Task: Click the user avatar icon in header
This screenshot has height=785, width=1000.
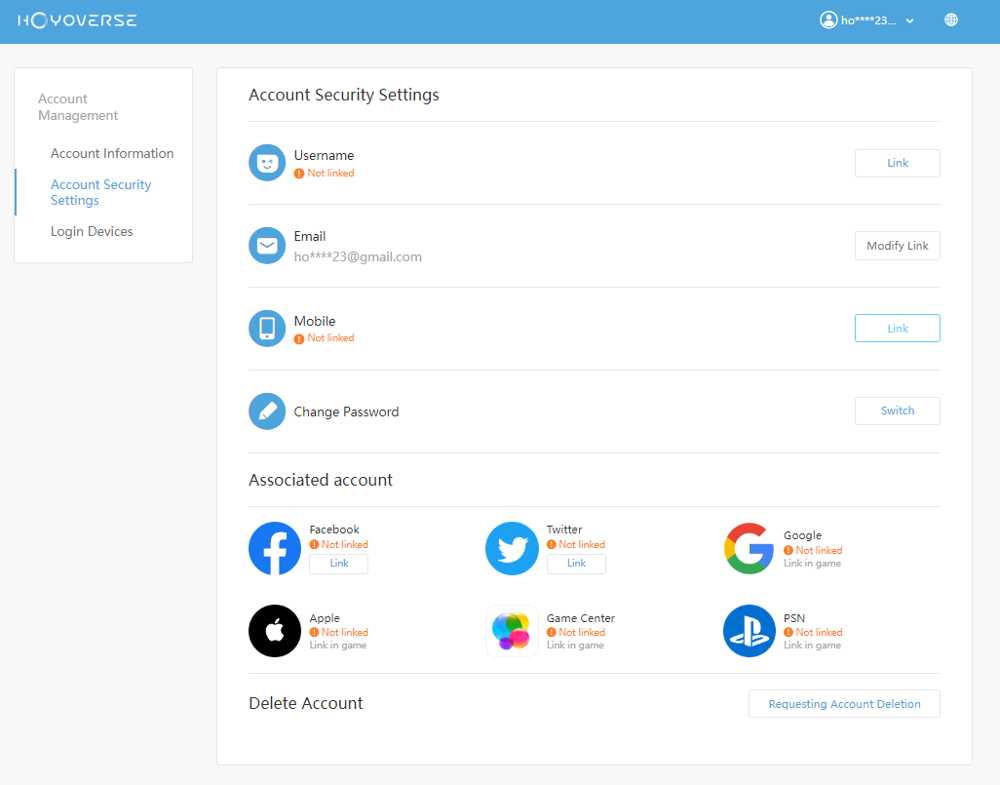Action: point(828,20)
